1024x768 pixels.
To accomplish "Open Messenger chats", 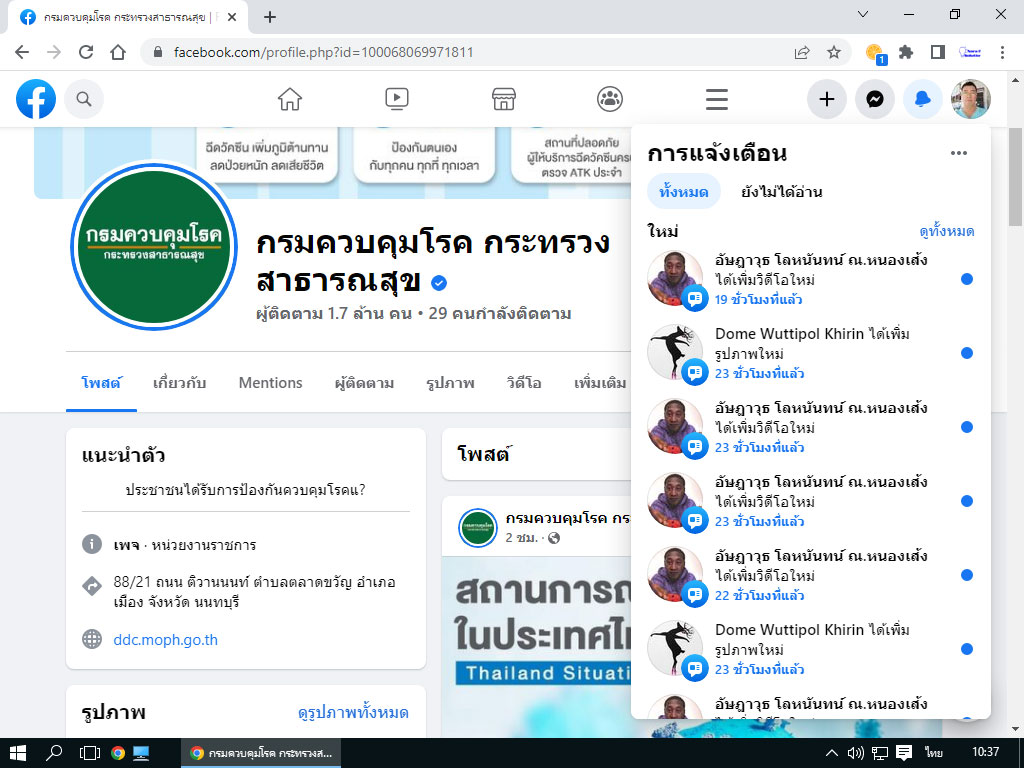I will [x=875, y=99].
